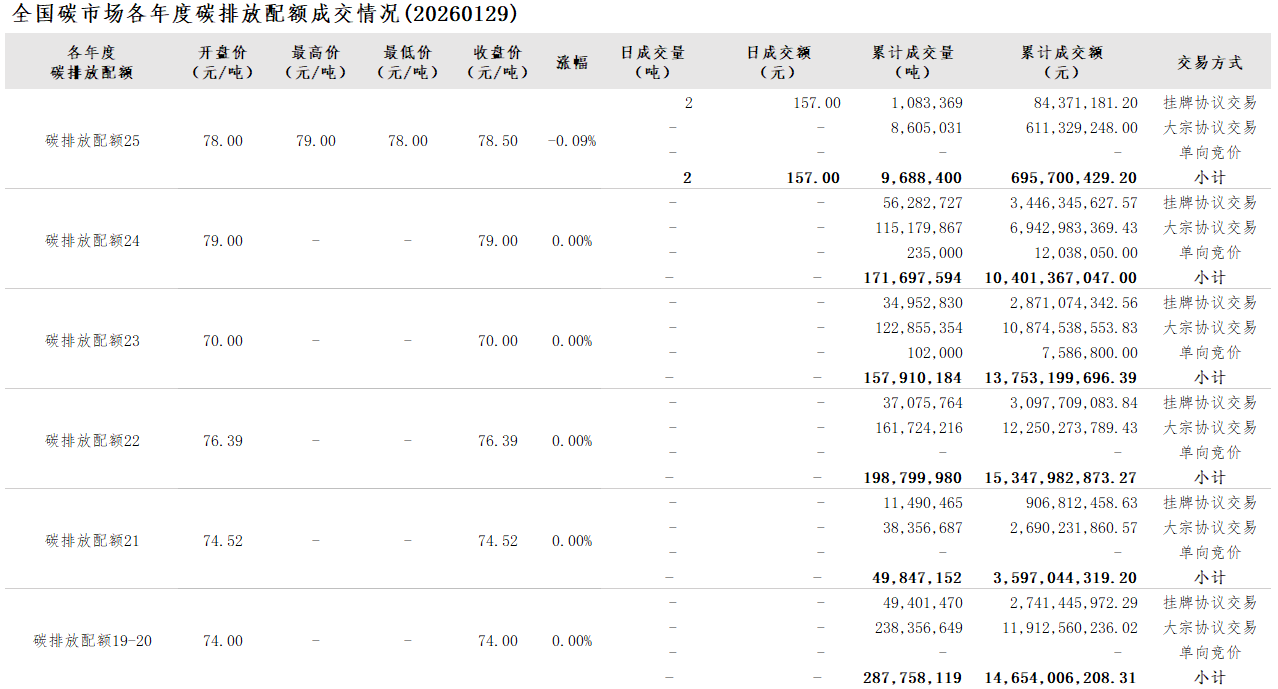Click the 各年度碳排放配额 column header
This screenshot has width=1278, height=689.
point(92,62)
